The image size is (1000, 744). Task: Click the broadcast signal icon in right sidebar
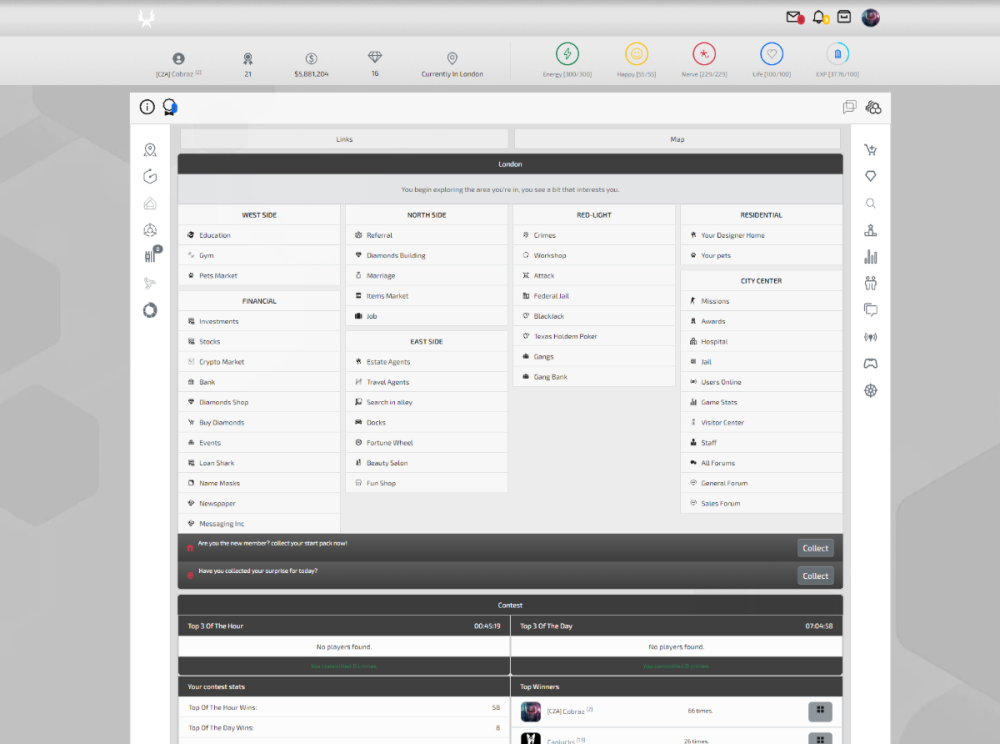pos(871,337)
